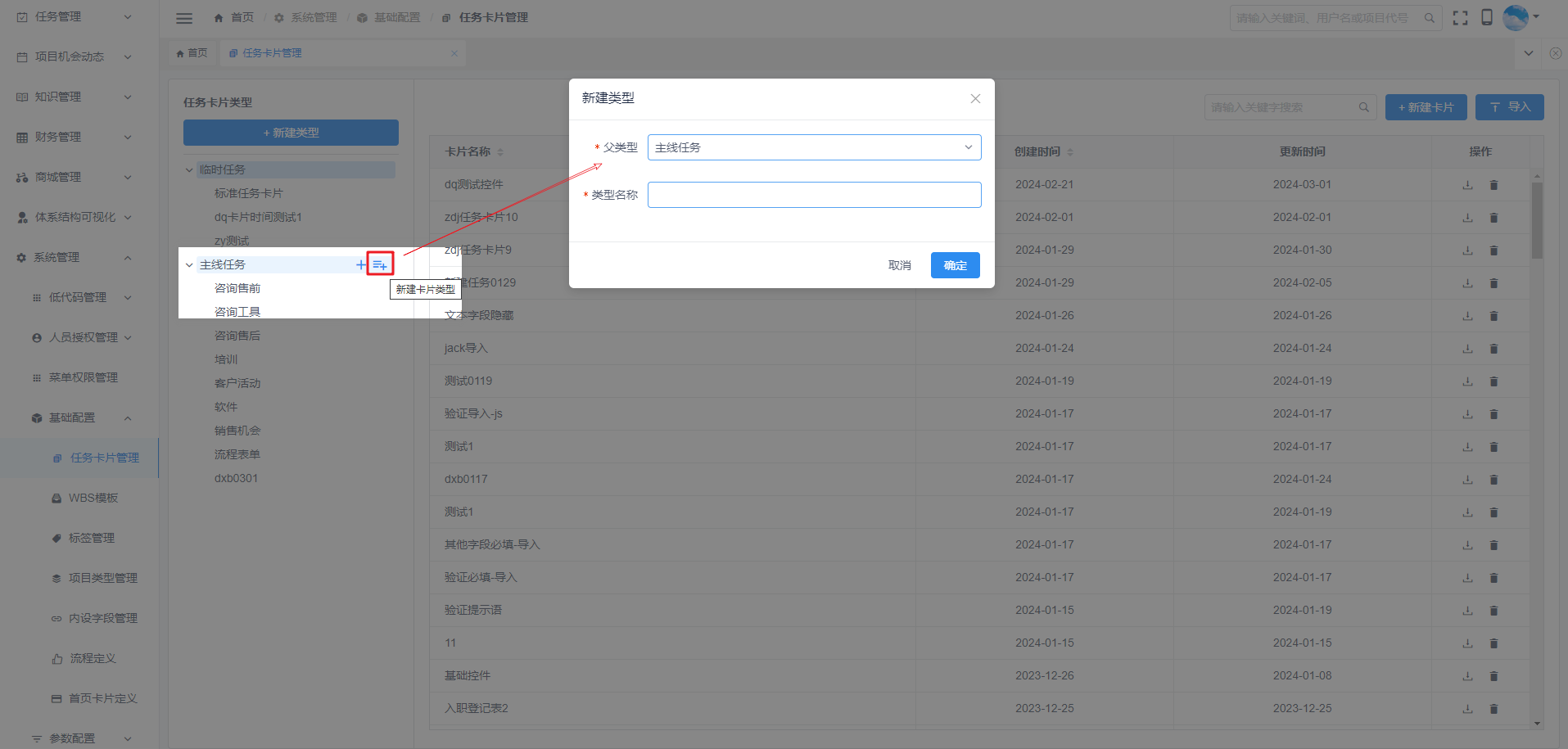The image size is (1568, 749).
Task: Switch to the 首页 tab
Action: (x=192, y=53)
